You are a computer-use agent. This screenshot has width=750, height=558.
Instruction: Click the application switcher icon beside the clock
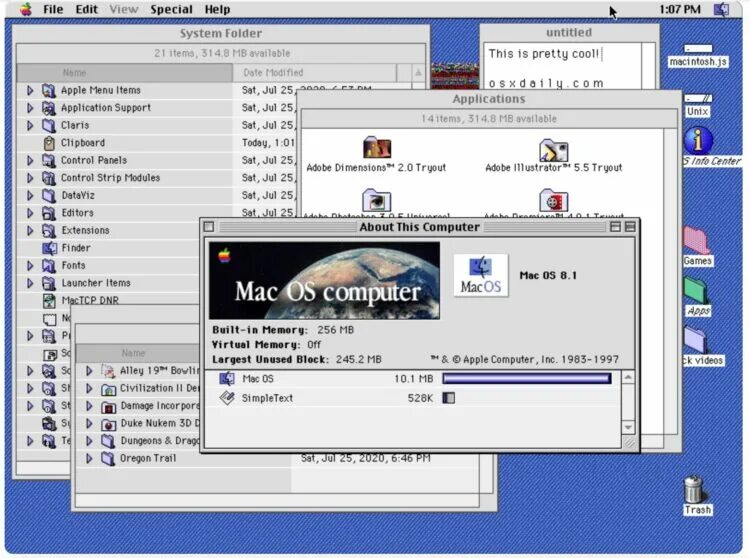[x=722, y=10]
